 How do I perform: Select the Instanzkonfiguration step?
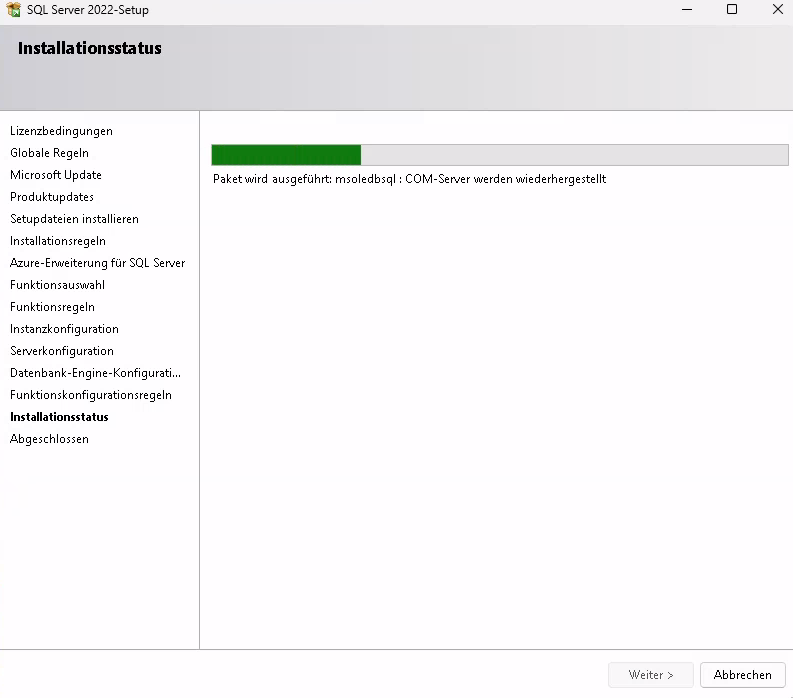tap(64, 329)
